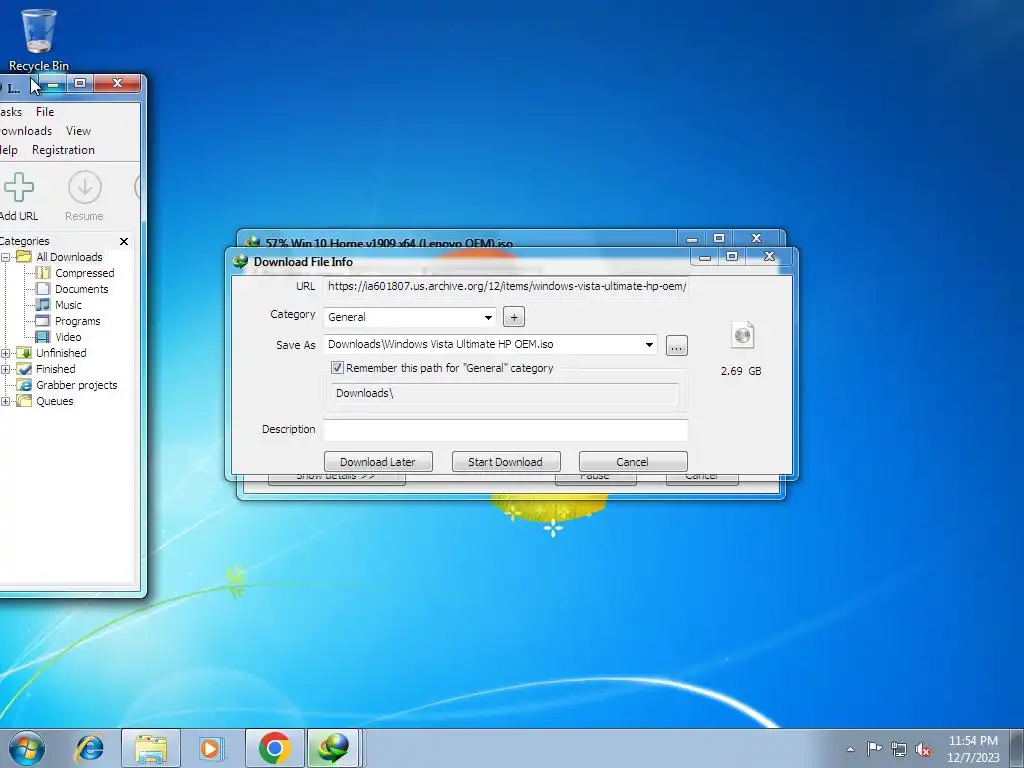
Task: Open Windows Media Player taskbar icon
Action: pyautogui.click(x=212, y=748)
